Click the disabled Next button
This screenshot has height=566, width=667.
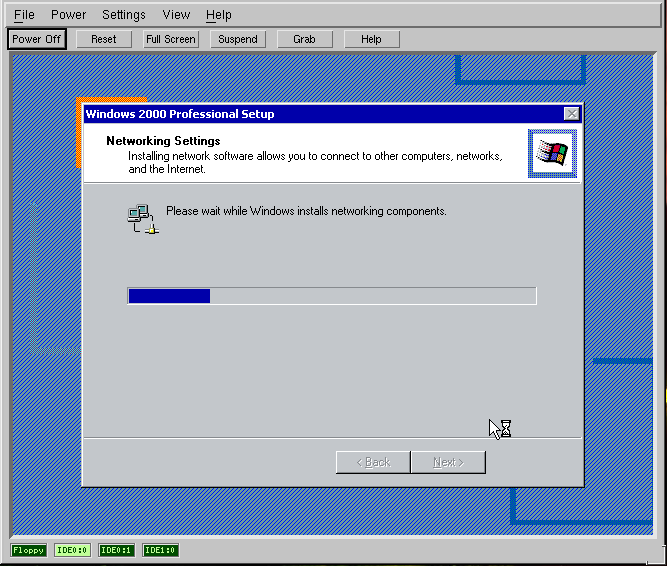[448, 462]
